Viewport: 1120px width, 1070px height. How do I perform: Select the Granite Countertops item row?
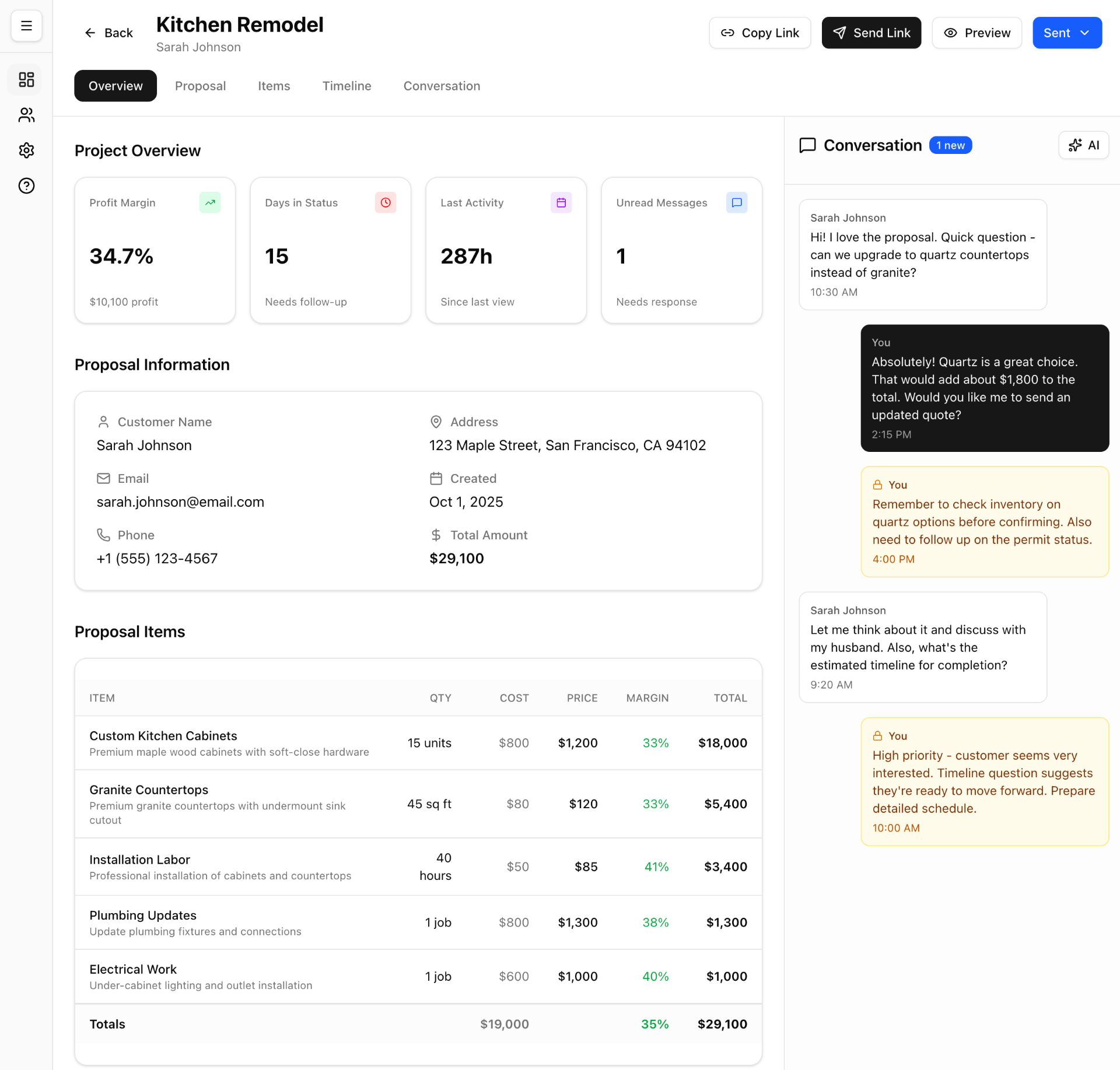click(418, 804)
